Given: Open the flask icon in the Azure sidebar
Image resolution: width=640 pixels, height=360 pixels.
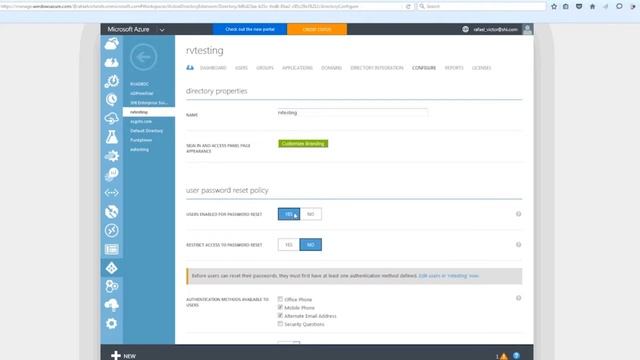Looking at the screenshot, I should point(111,137).
